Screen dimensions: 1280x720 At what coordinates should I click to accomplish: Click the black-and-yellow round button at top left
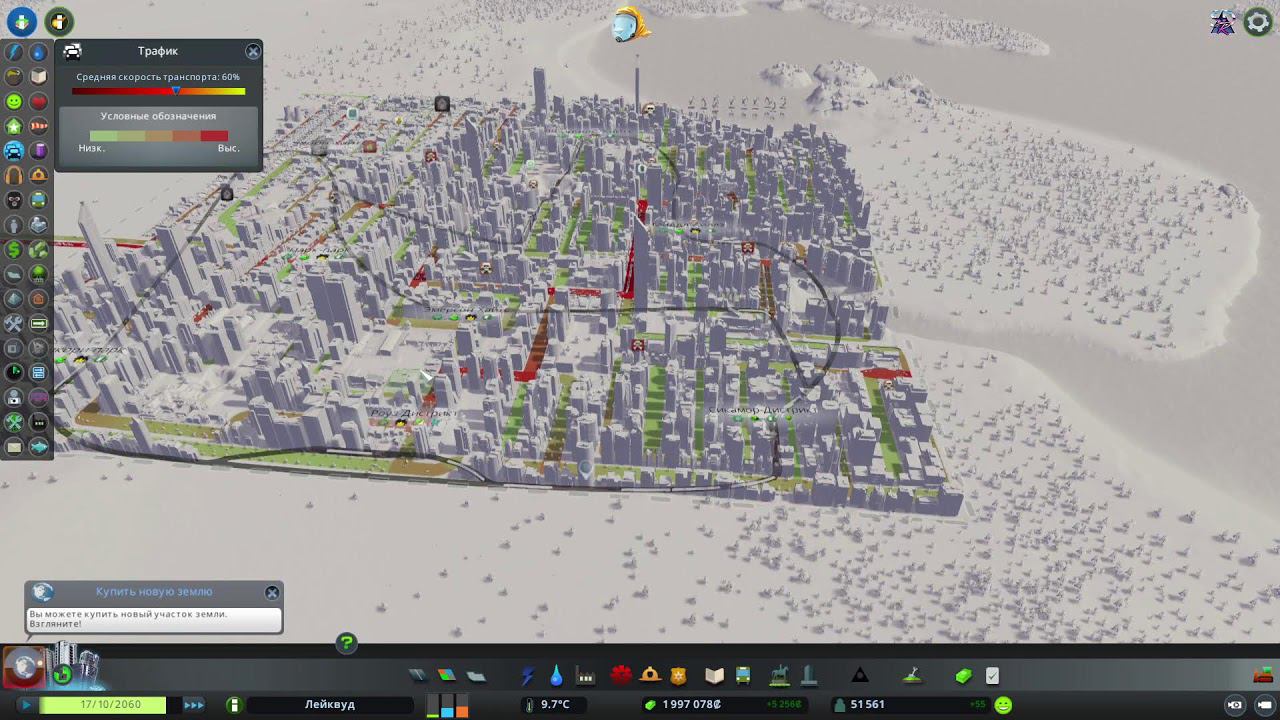click(x=60, y=20)
